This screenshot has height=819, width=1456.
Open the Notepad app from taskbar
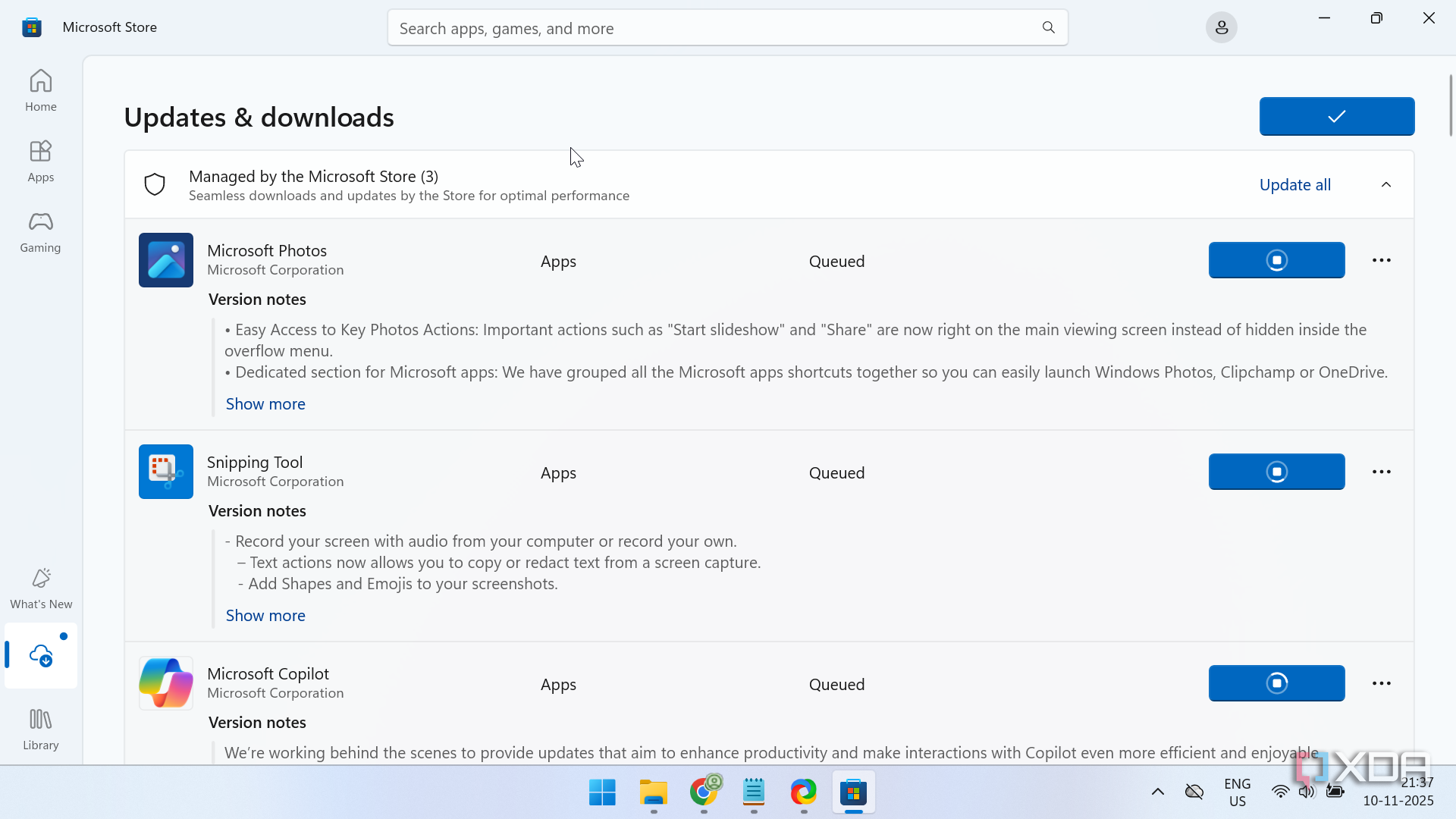coord(754,792)
